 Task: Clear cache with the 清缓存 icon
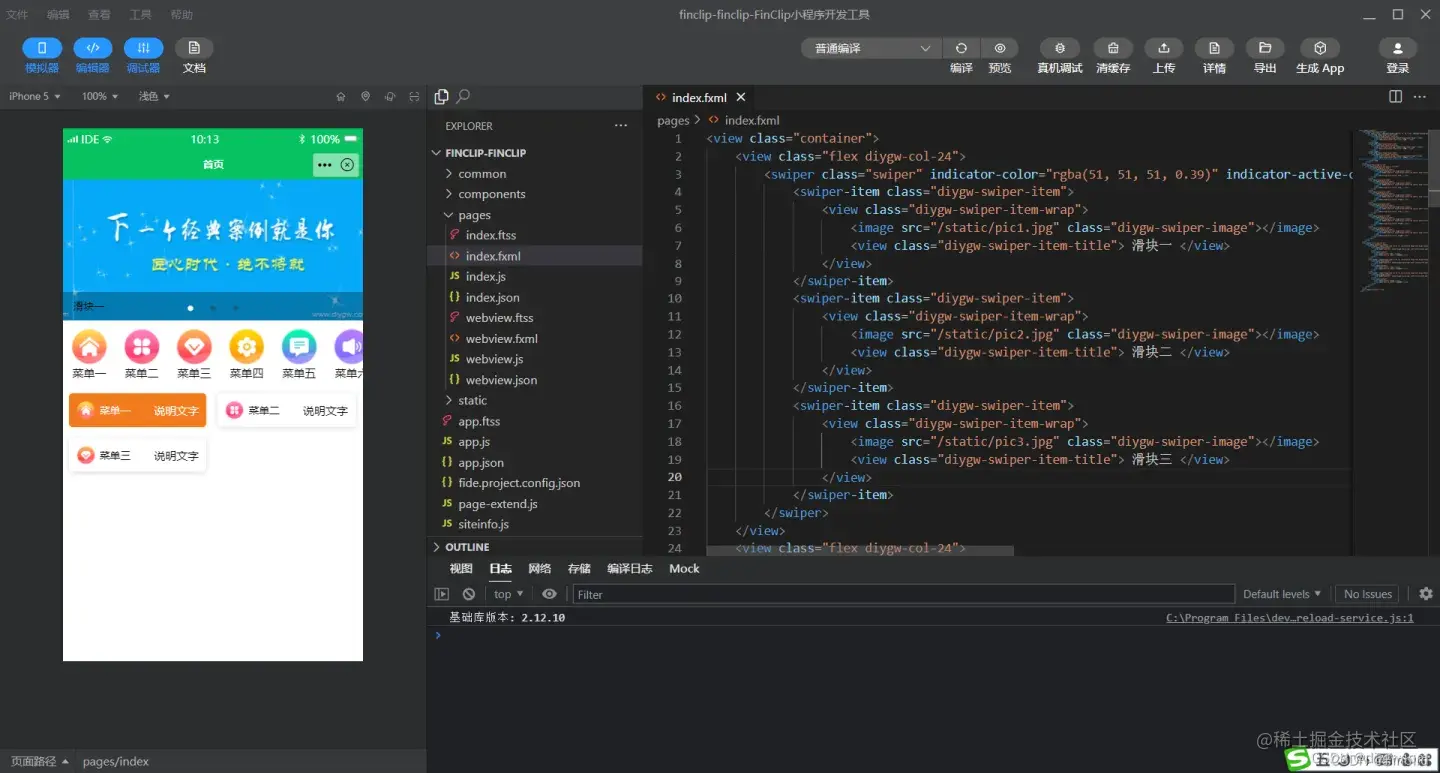(x=1113, y=48)
